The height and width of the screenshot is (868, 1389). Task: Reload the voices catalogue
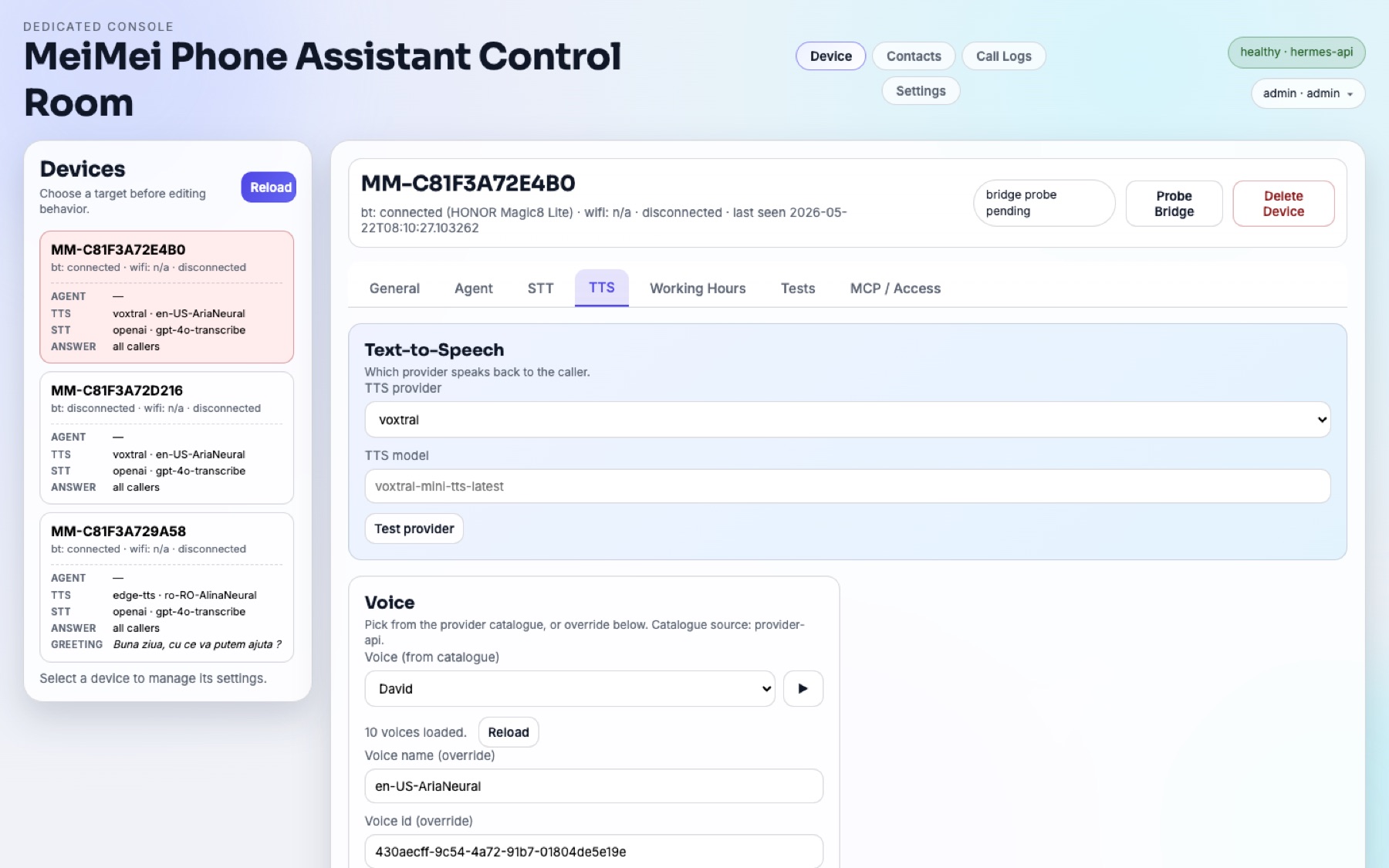click(509, 732)
